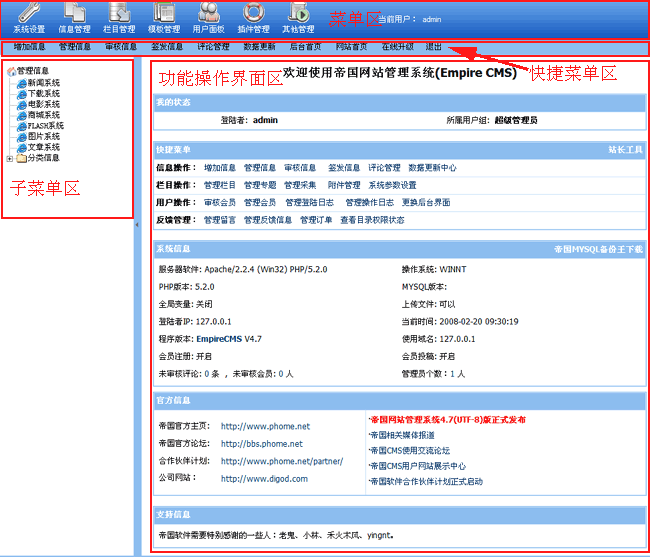
Task: Click 审核会员 link in 用户操作 row
Action: pos(220,203)
